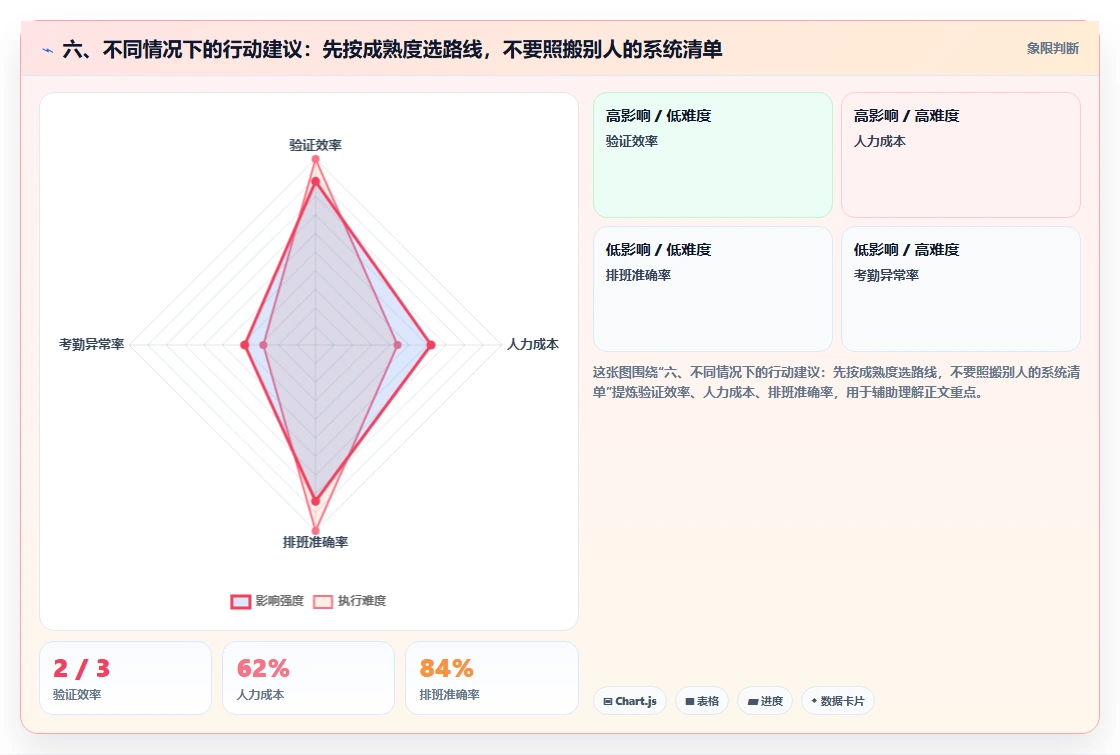Open the 低影响 / 高难度 quadrant card
The width and height of the screenshot is (1120, 755).
[961, 289]
